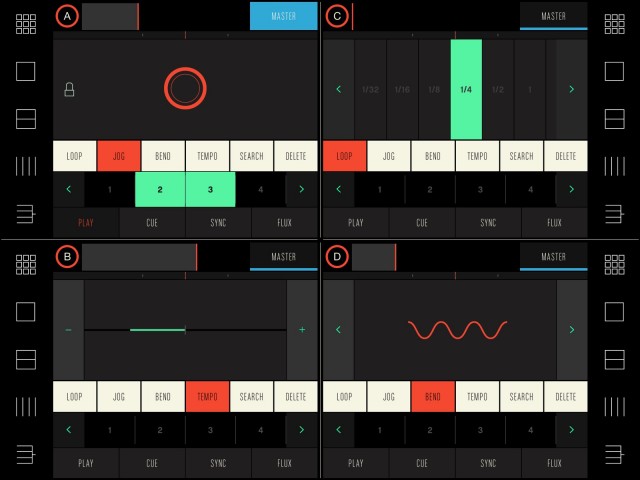640x480 pixels.
Task: Click the lock icon in deck A
Action: tap(69, 89)
